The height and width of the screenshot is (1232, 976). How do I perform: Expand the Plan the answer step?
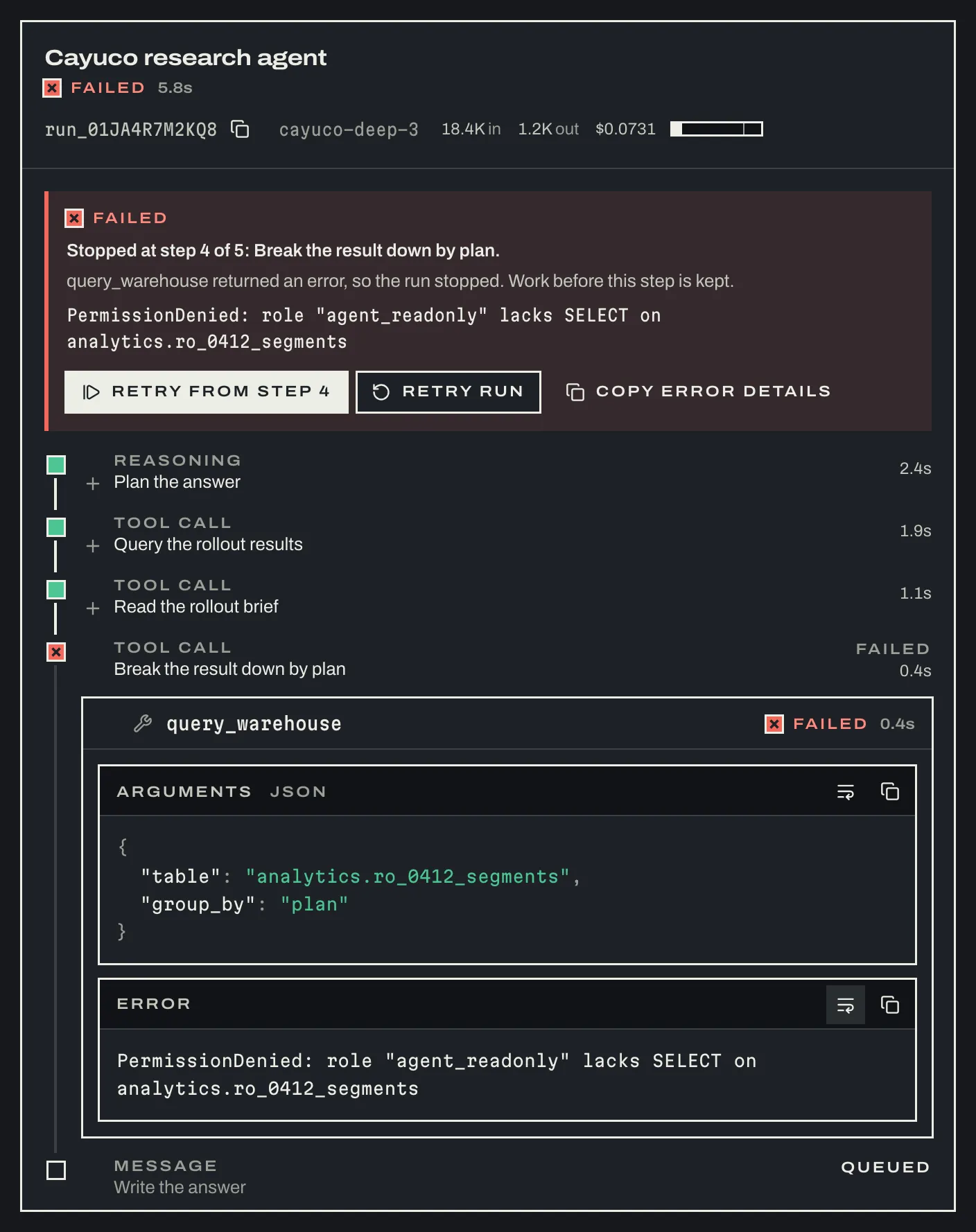93,483
